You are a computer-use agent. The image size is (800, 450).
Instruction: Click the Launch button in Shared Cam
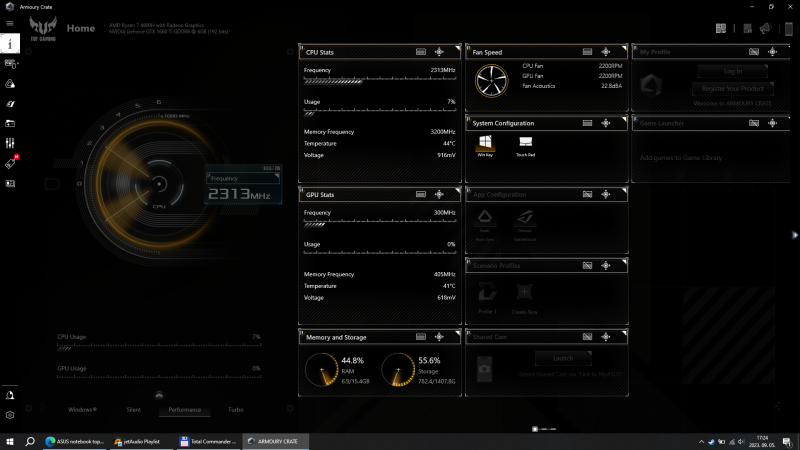[x=563, y=358]
